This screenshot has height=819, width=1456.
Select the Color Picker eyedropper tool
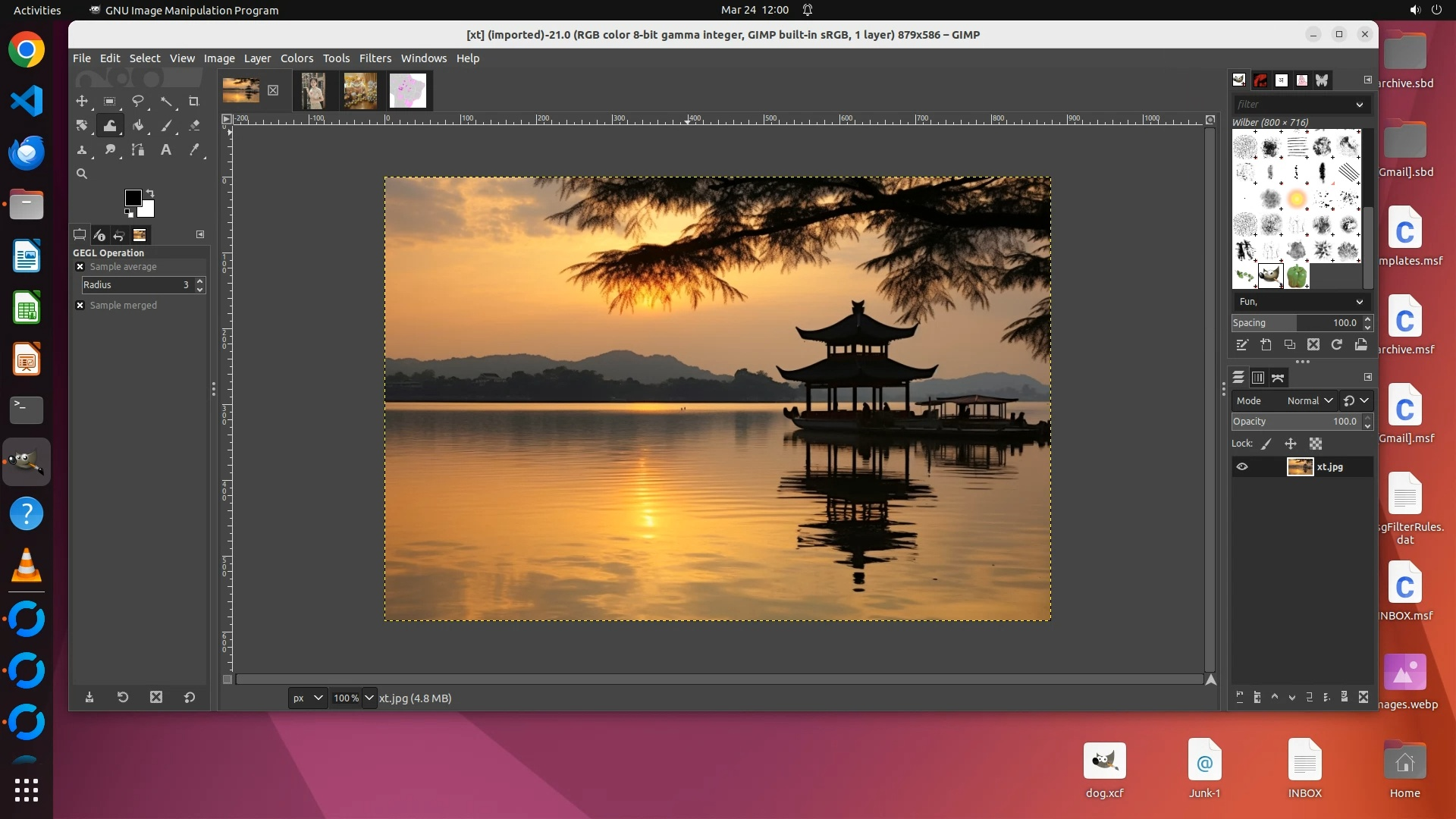click(x=194, y=150)
